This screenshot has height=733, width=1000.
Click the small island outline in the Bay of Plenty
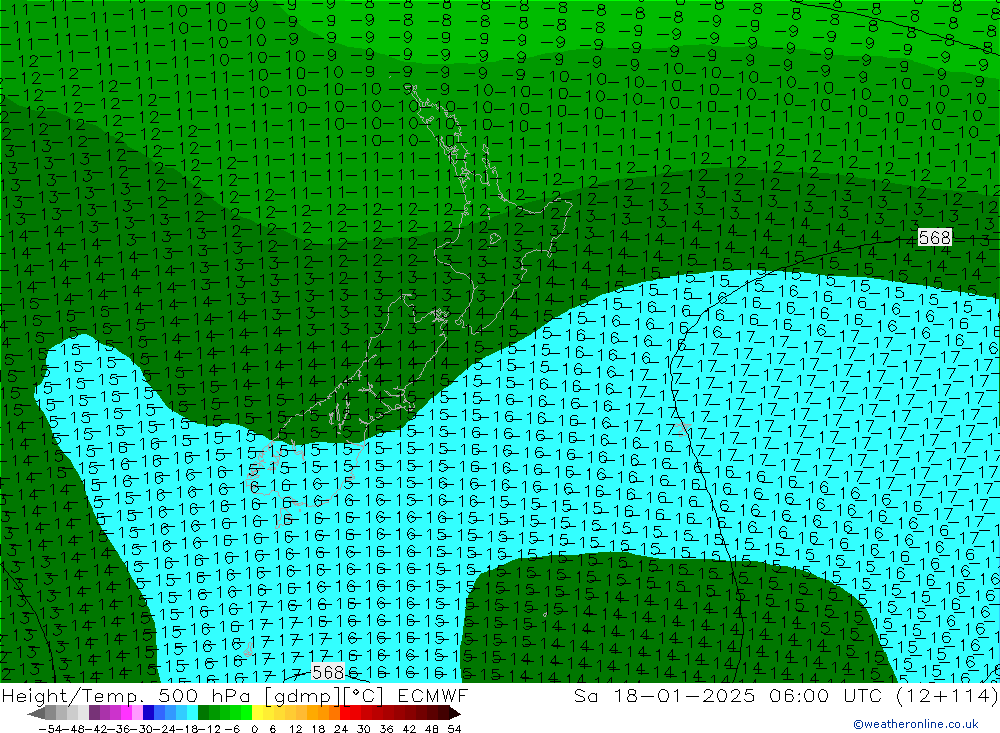point(495,239)
